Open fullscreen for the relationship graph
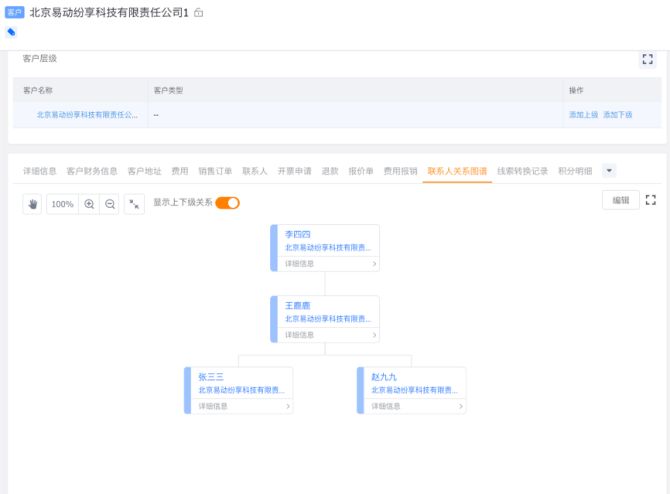 tap(650, 200)
